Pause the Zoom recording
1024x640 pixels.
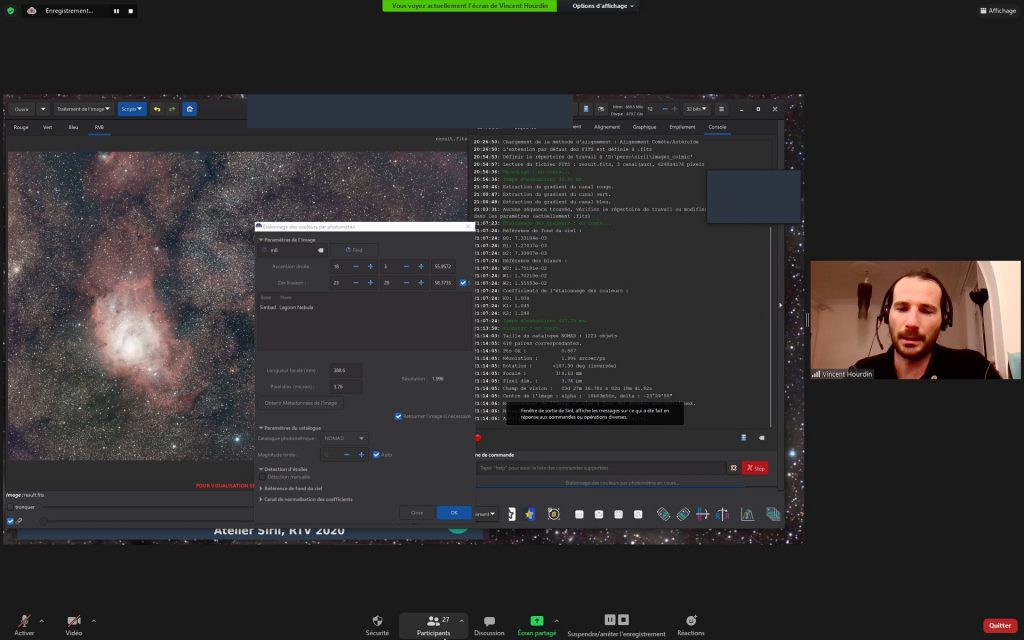tap(116, 11)
